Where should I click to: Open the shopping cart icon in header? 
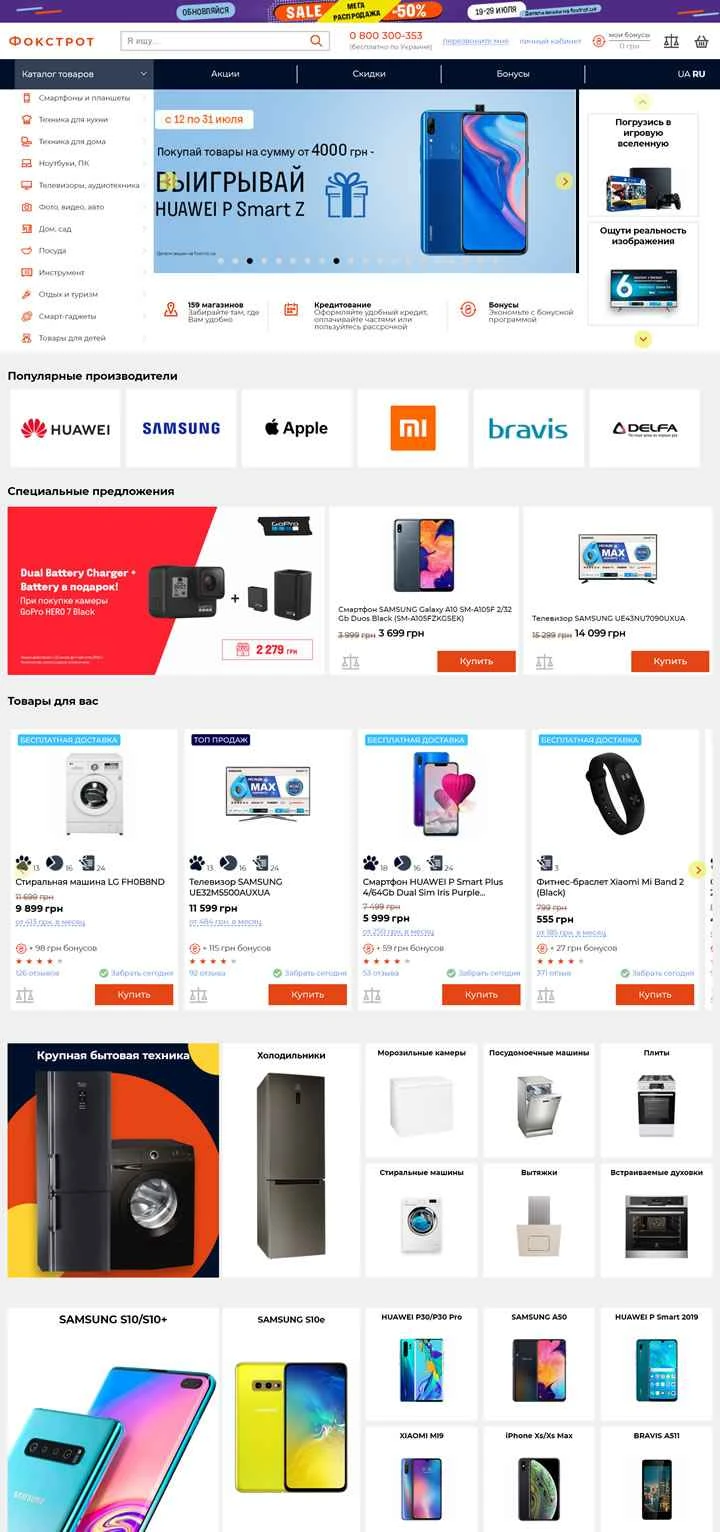[x=701, y=42]
